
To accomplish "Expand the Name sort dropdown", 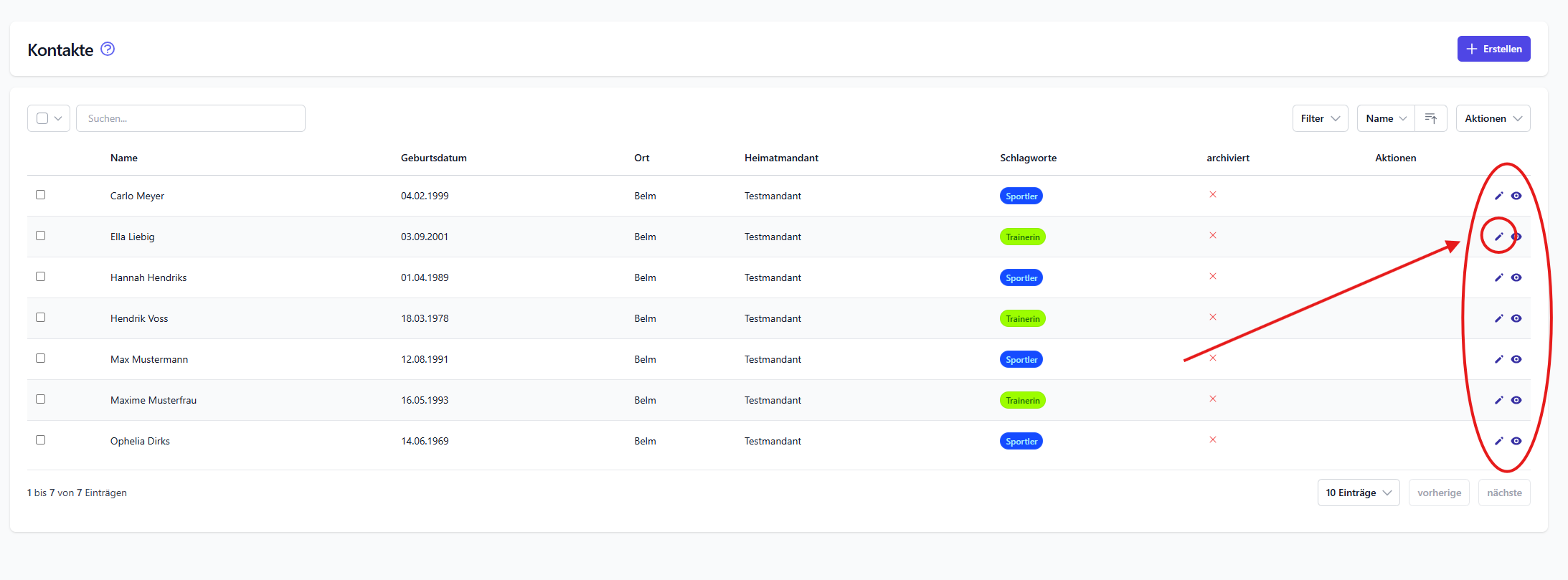I will (1386, 118).
